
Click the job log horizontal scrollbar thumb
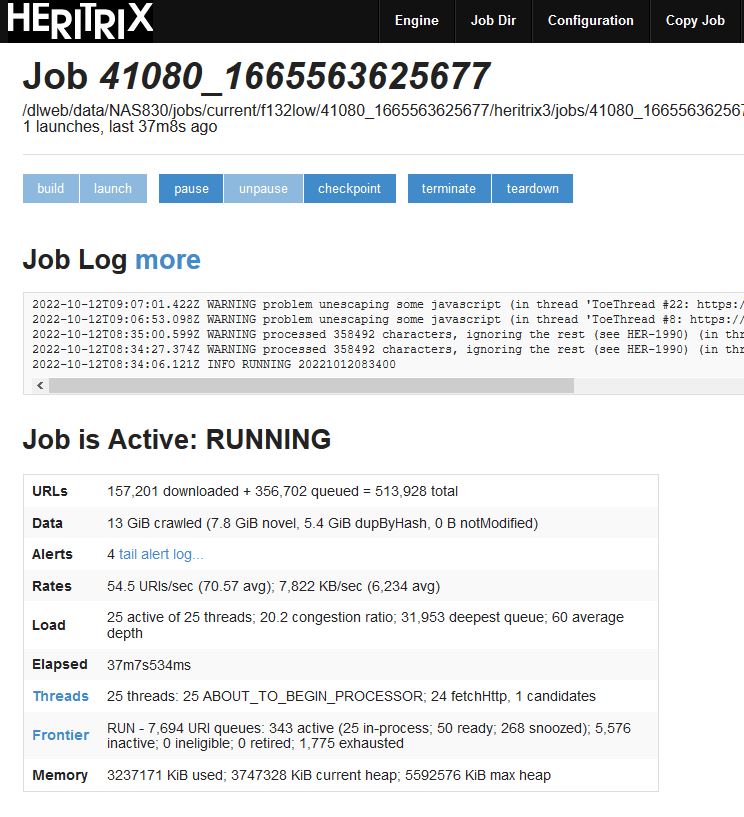pyautogui.click(x=312, y=386)
